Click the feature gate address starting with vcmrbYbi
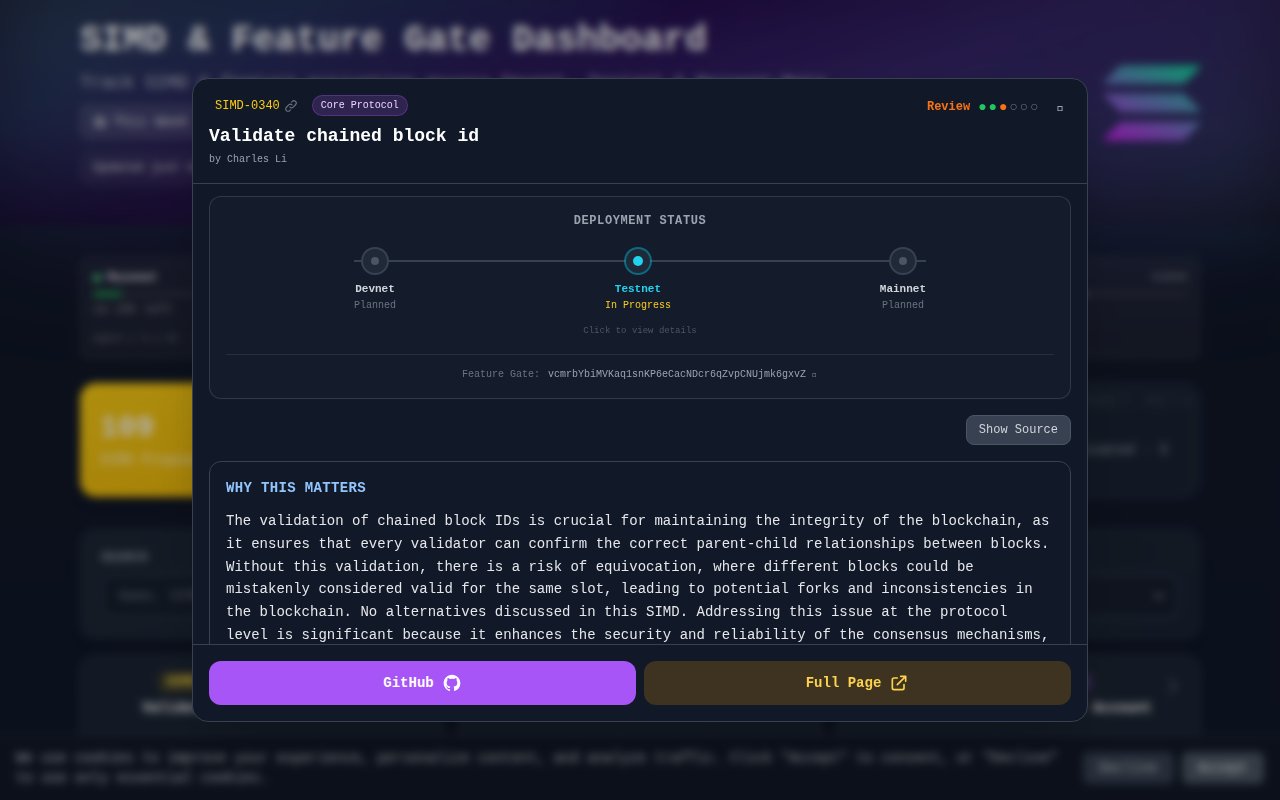Image resolution: width=1280 pixels, height=800 pixels. point(677,375)
